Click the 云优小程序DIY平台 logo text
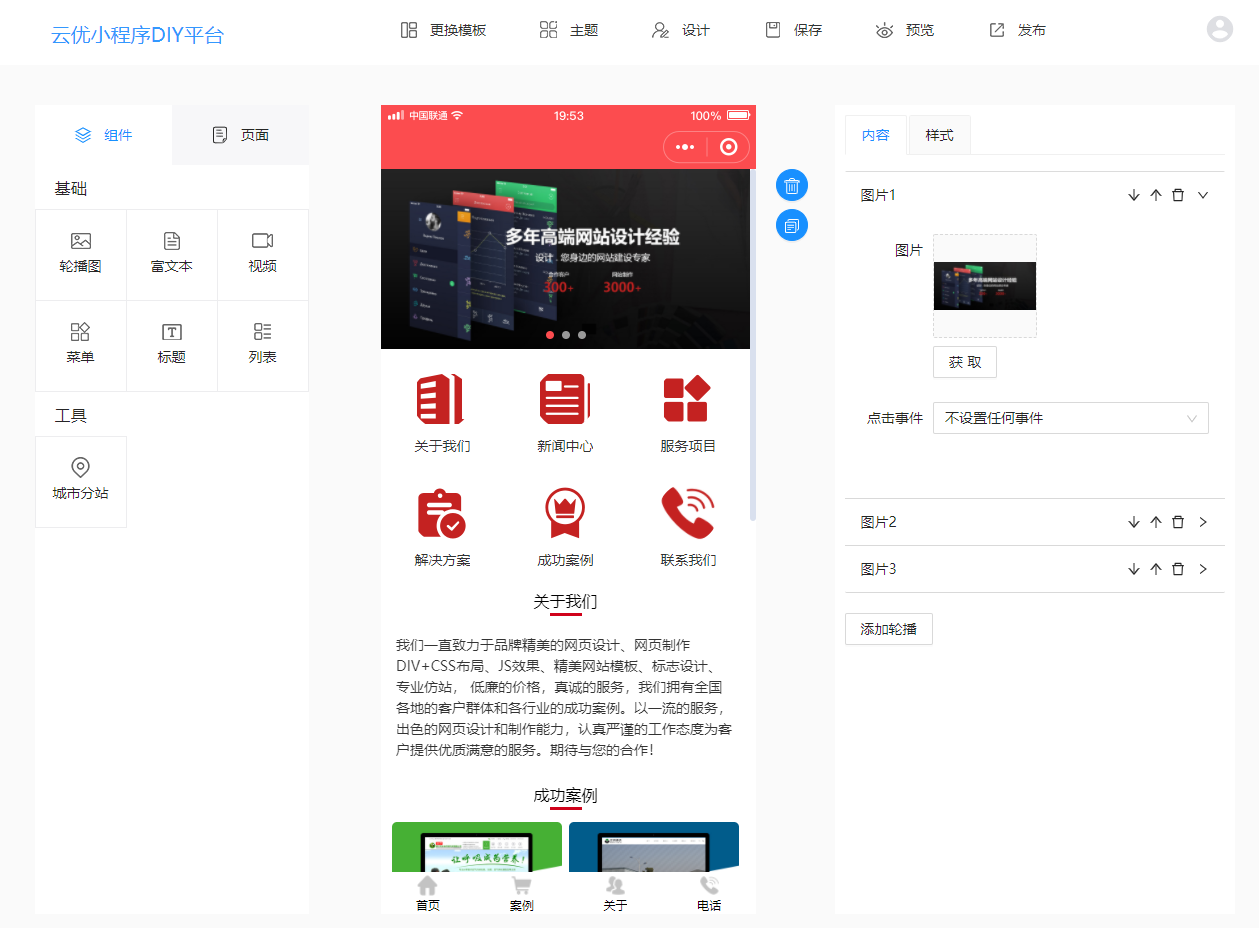The width and height of the screenshot is (1259, 928). pyautogui.click(x=138, y=36)
